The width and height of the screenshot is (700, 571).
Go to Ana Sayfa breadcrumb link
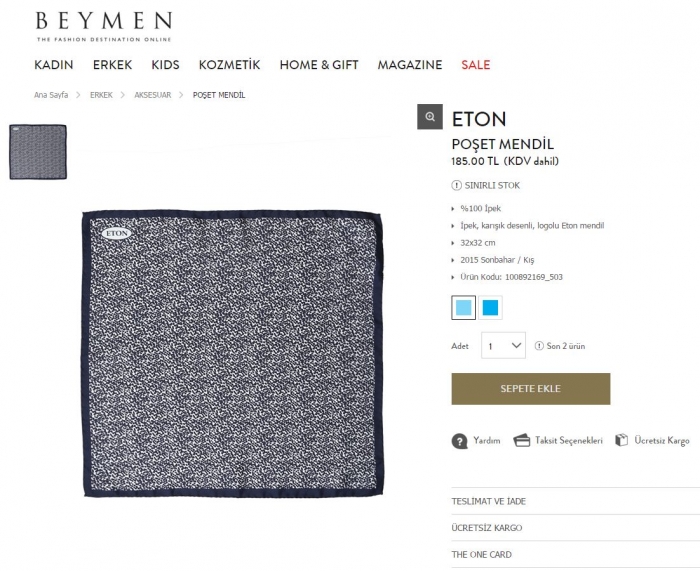pyautogui.click(x=51, y=95)
